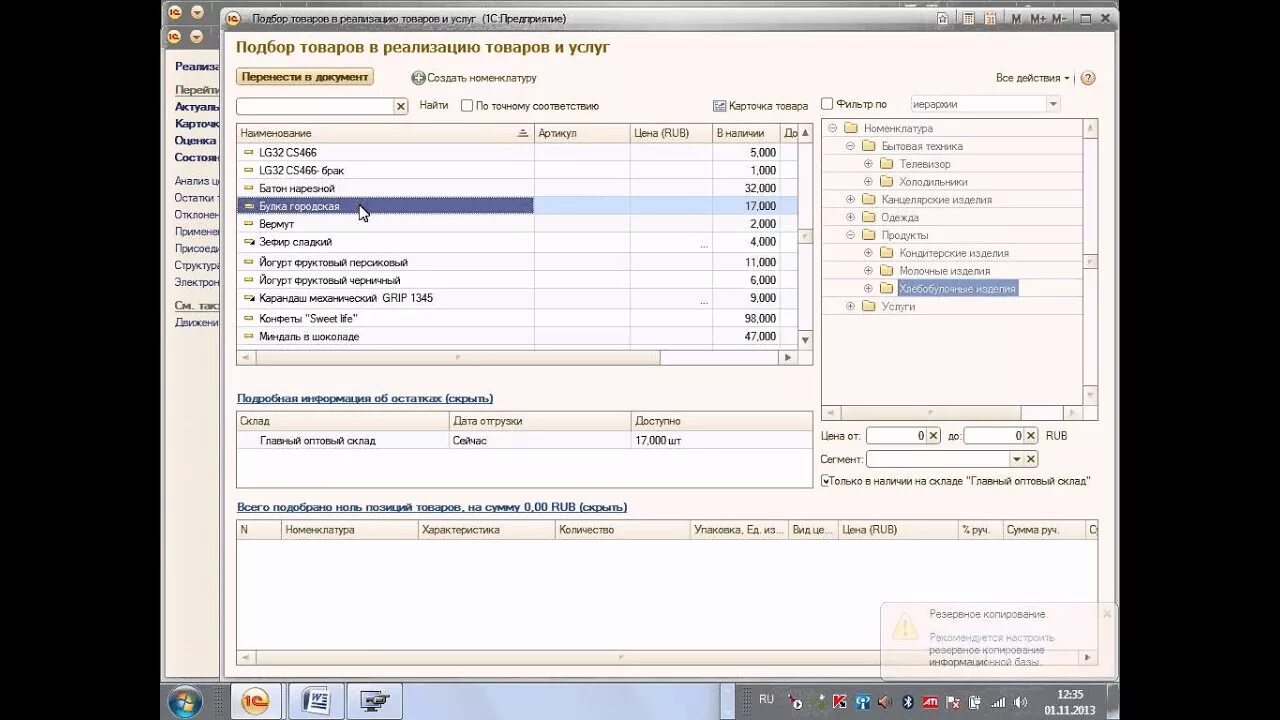This screenshot has height=720, width=1280.
Task: Clear the 'до' price field value
Action: click(1031, 436)
